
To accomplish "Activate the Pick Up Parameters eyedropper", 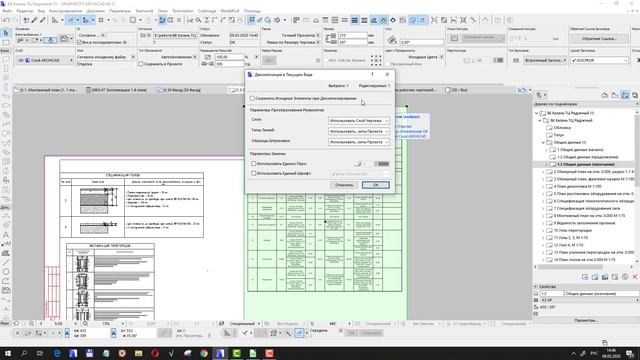I will click(35, 20).
